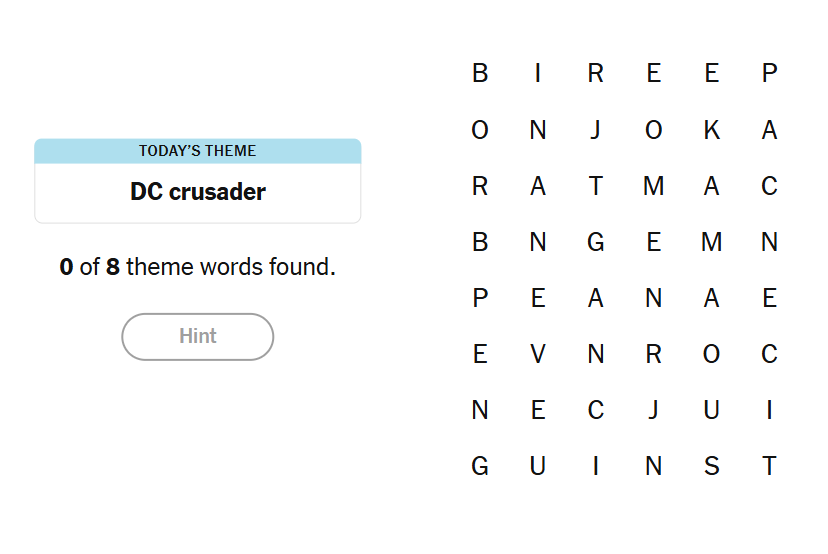The width and height of the screenshot is (828, 554).
Task: Select the G in the bottom-left corner
Action: pos(480,466)
